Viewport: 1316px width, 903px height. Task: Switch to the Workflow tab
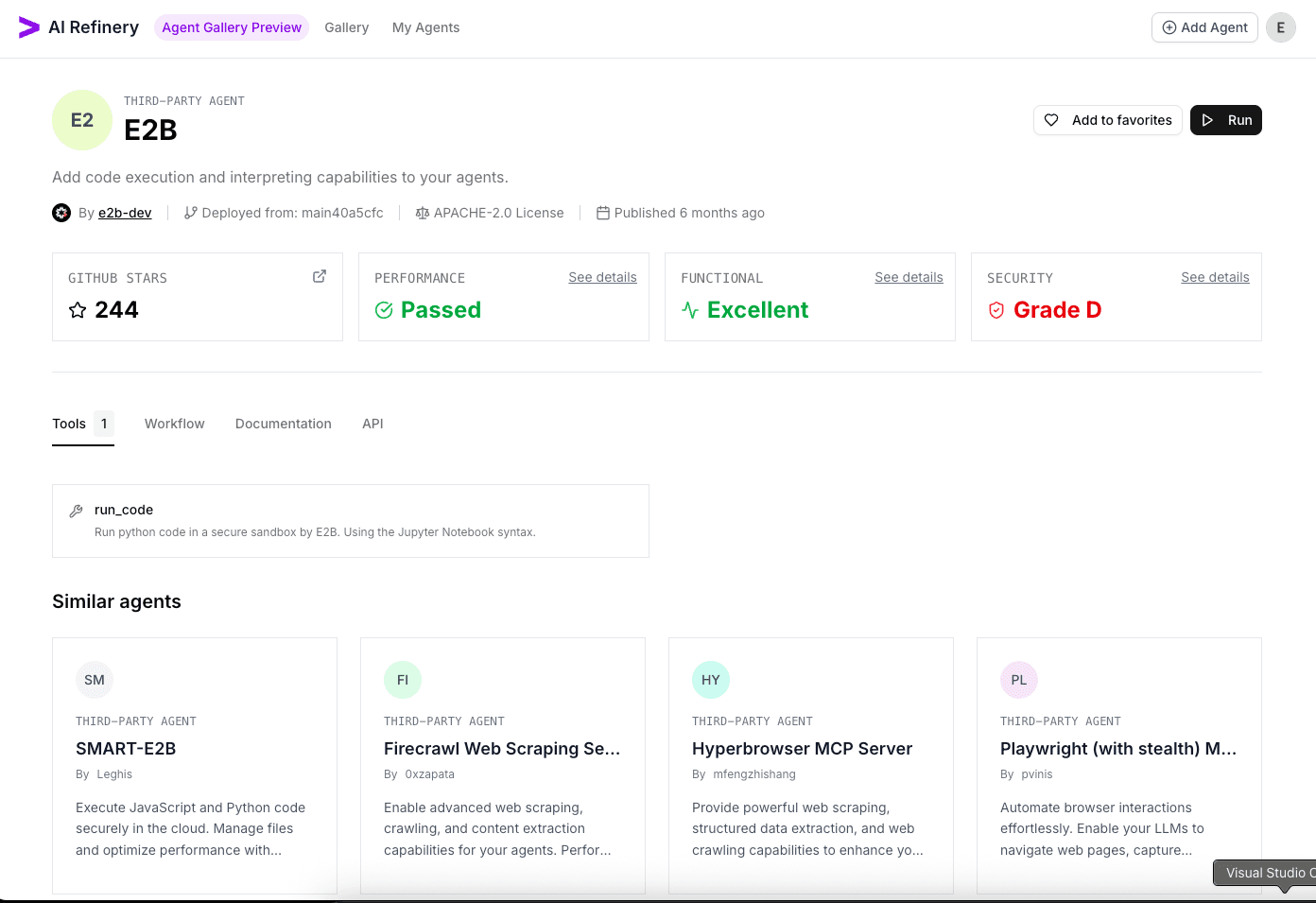pos(174,424)
